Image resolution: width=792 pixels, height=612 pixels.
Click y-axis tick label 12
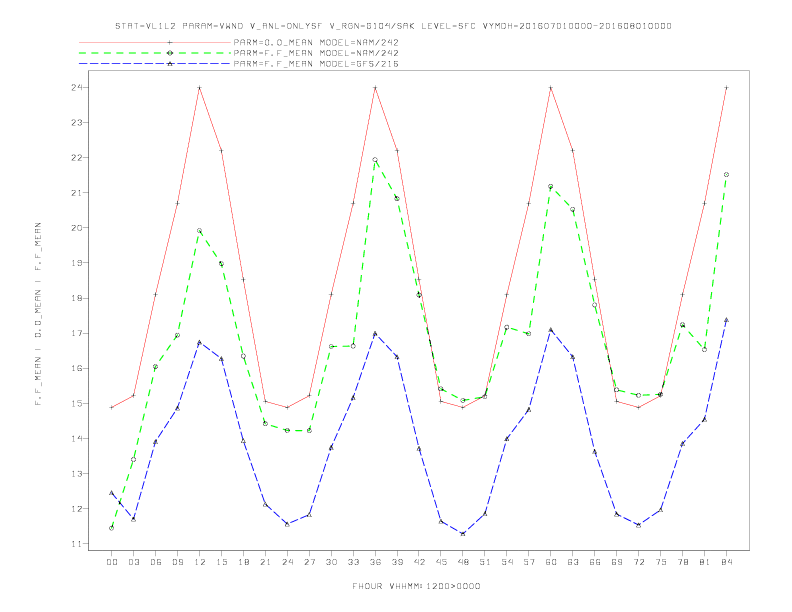77,508
